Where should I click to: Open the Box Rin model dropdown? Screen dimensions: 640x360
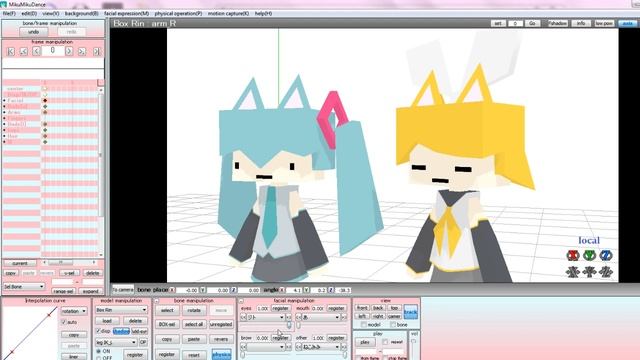click(x=121, y=310)
